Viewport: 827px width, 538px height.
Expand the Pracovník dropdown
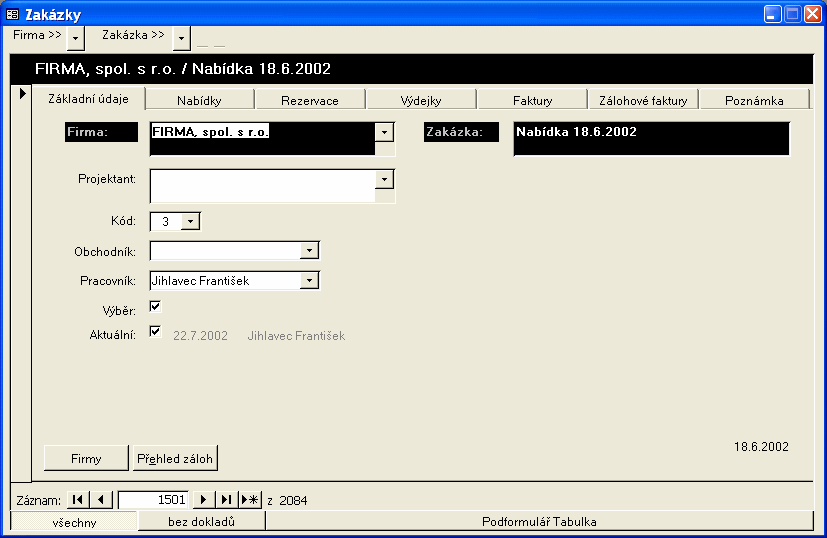(x=310, y=281)
